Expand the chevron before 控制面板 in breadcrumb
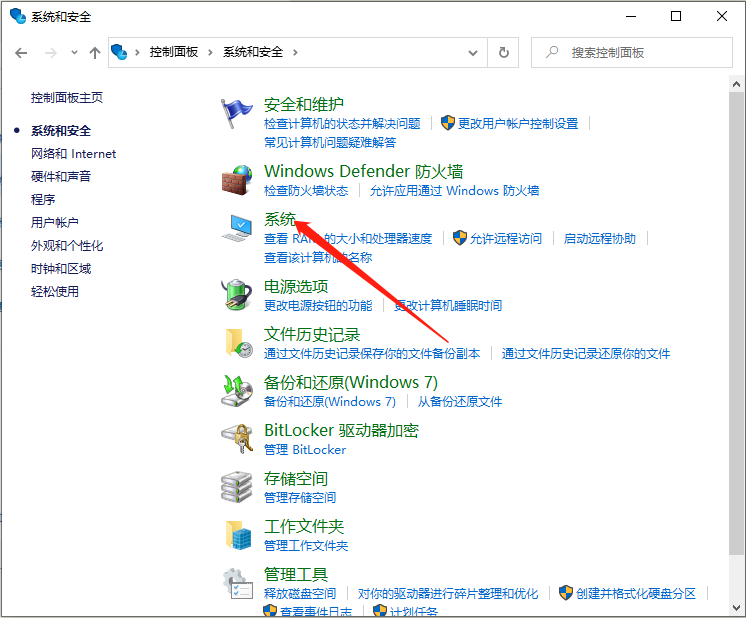Screen dimensions: 746x618 [137, 52]
